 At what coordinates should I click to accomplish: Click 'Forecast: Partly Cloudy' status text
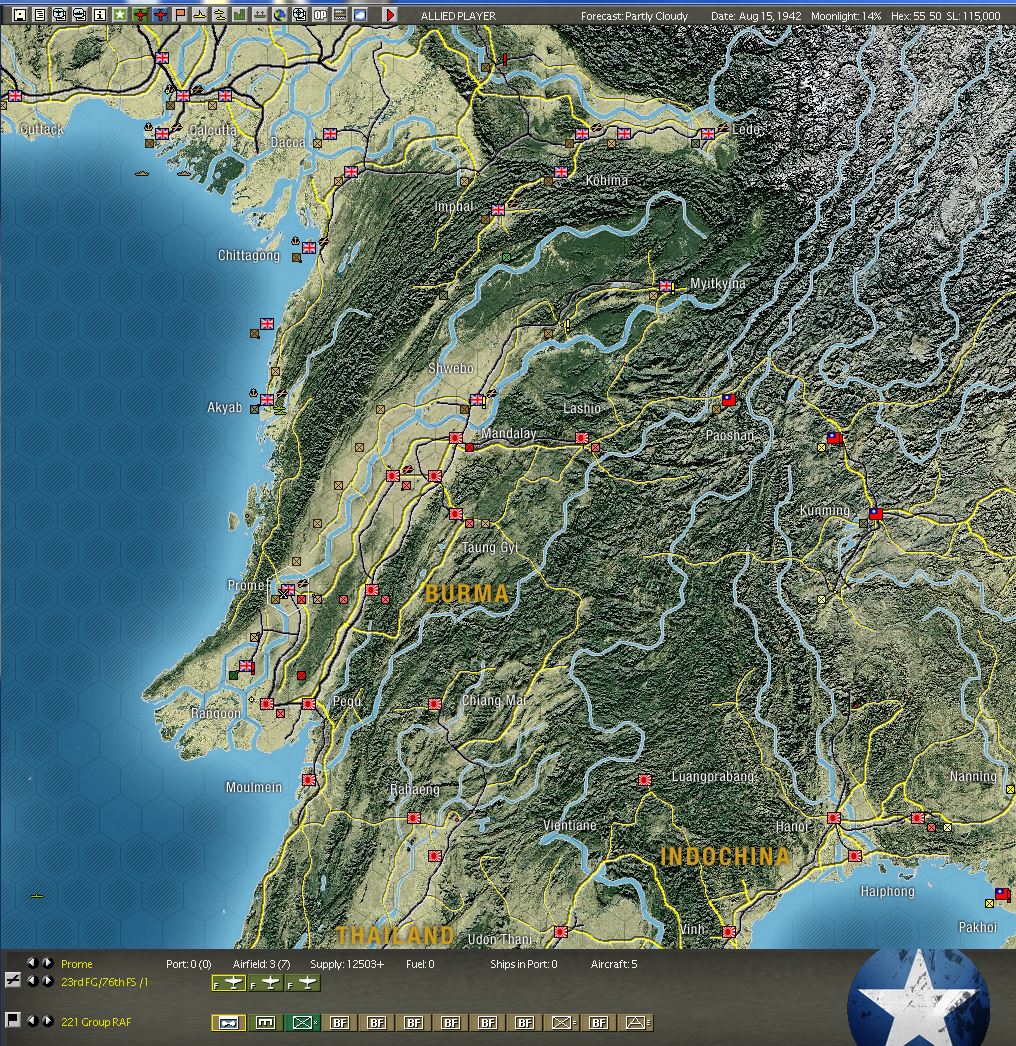click(x=634, y=16)
